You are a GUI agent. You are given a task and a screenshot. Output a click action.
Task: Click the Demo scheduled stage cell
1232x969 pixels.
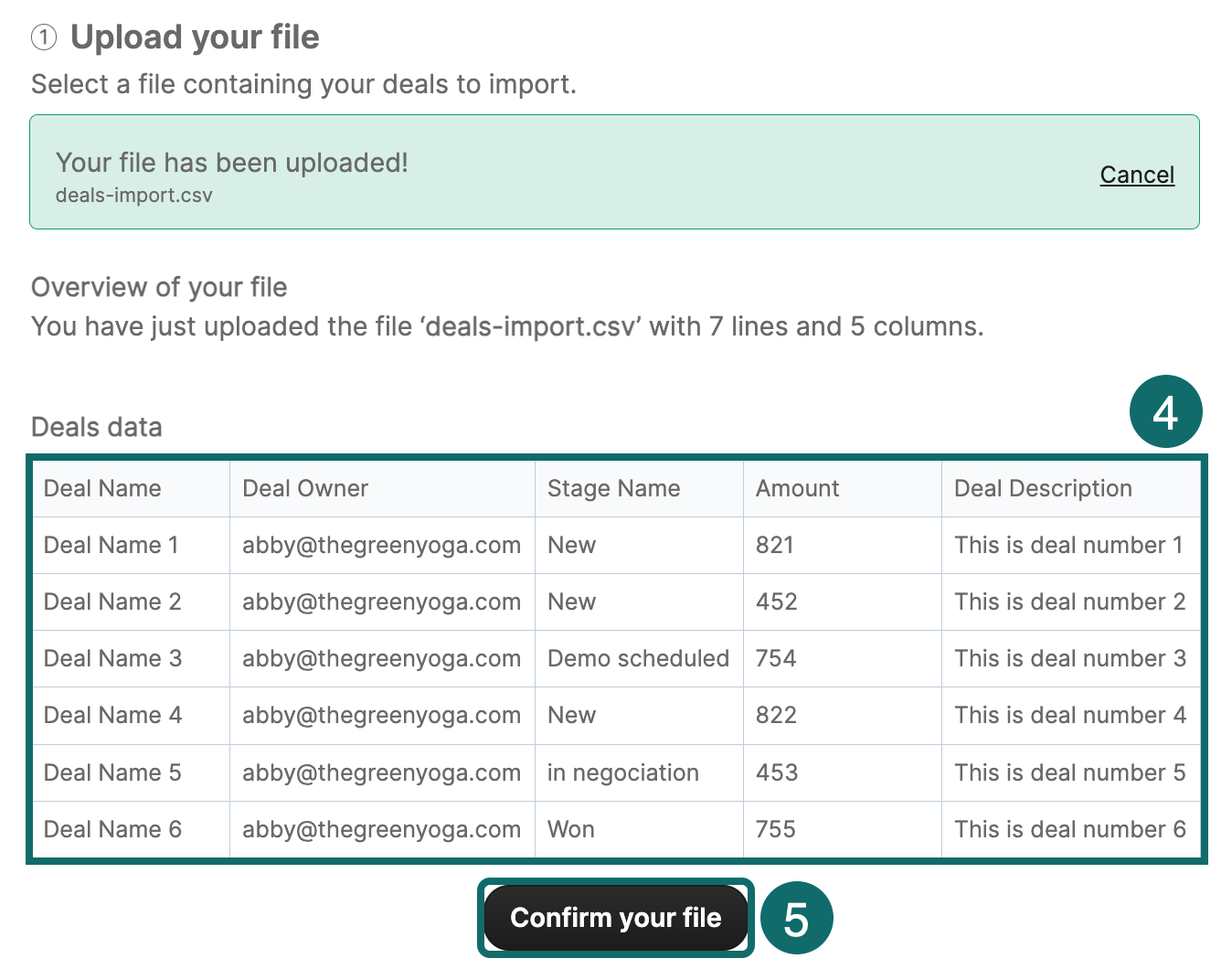coord(638,658)
